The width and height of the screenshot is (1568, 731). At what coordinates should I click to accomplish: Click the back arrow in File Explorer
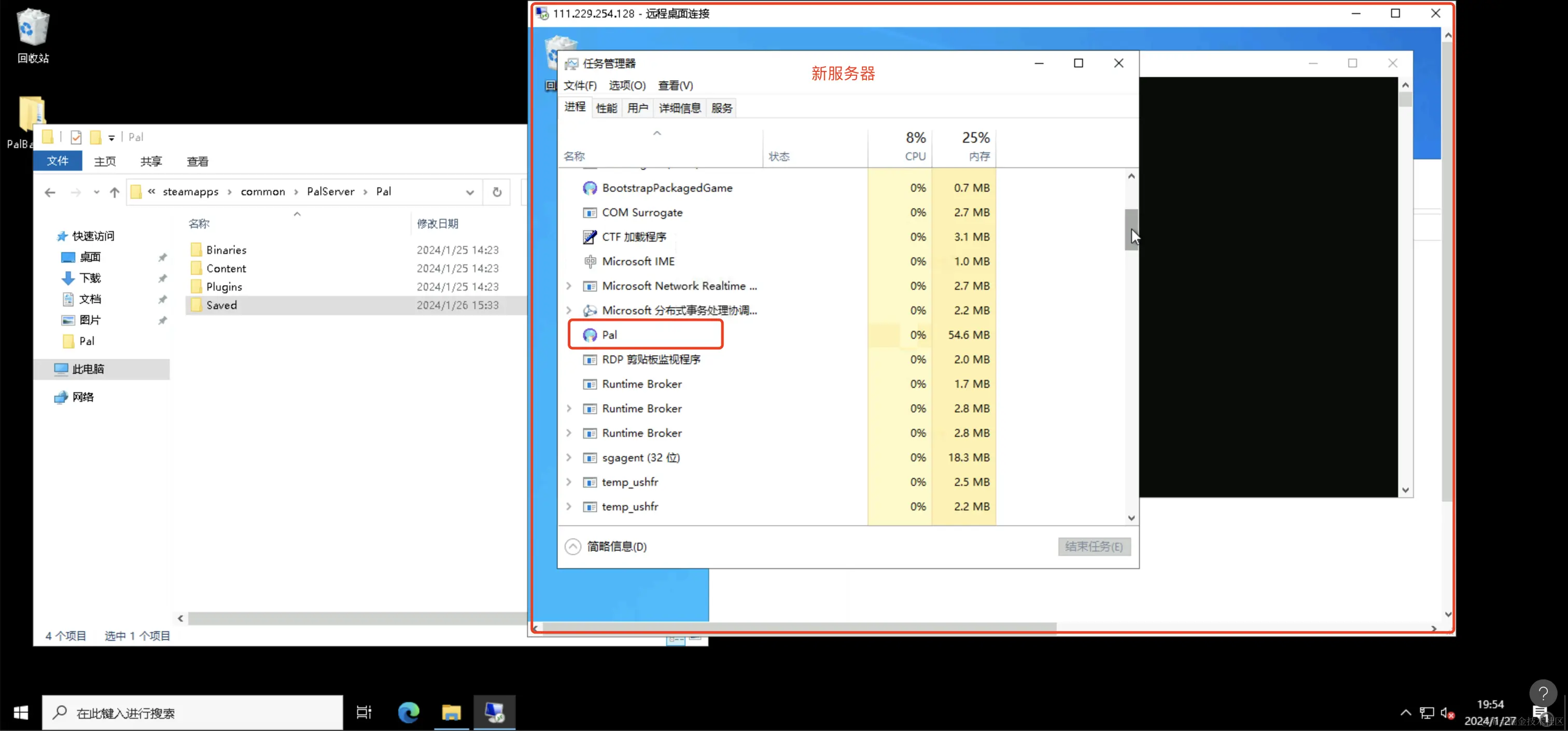pyautogui.click(x=50, y=192)
